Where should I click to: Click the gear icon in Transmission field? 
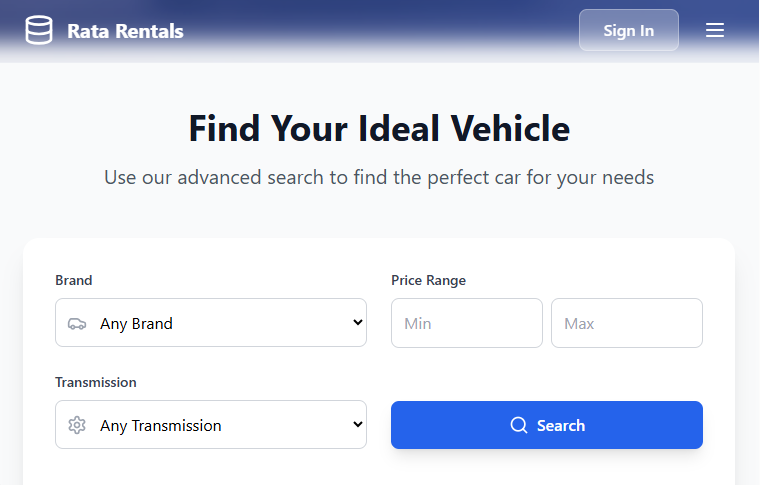click(x=77, y=425)
